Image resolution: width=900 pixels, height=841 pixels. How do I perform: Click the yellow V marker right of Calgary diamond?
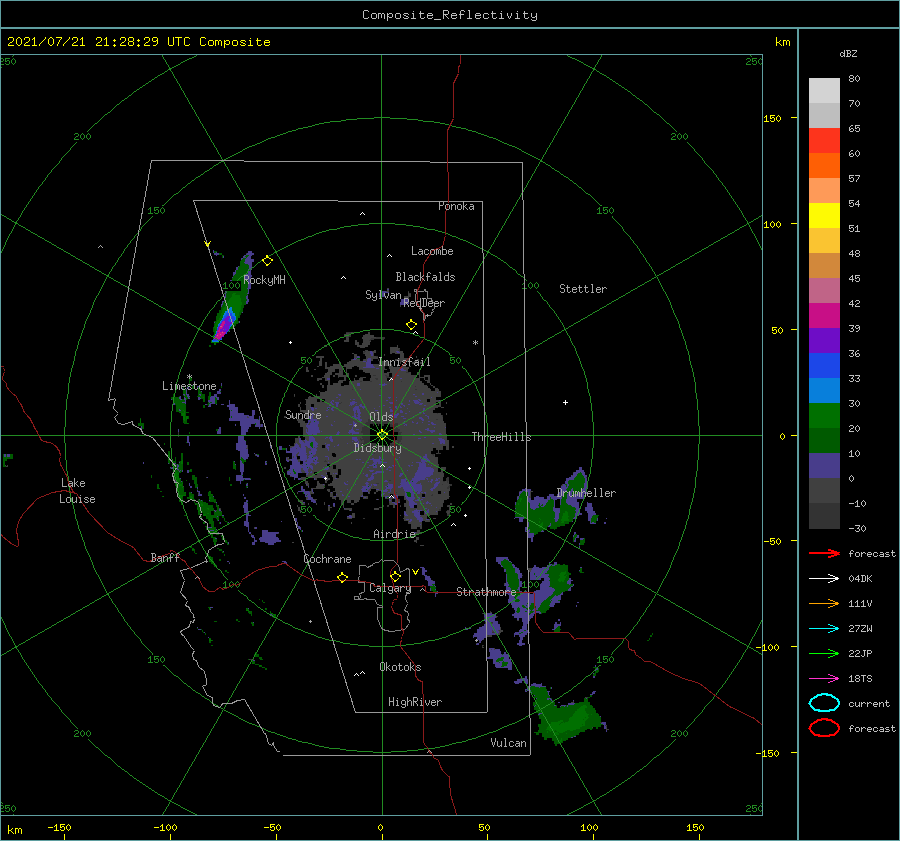[x=415, y=572]
